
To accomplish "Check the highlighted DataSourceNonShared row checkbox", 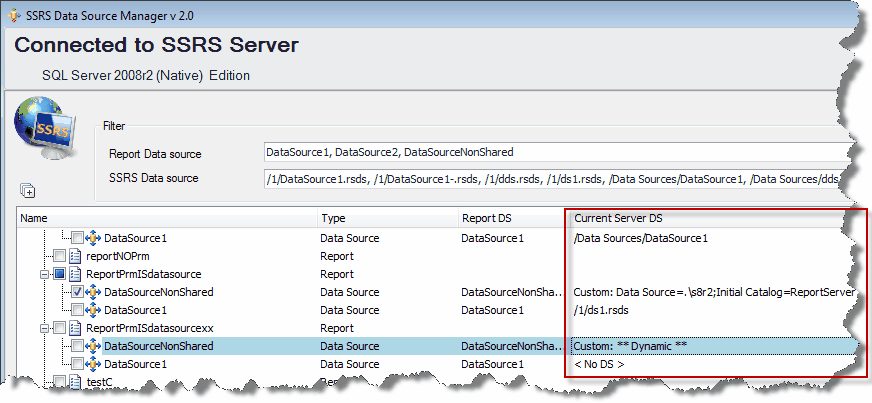I will click(78, 346).
